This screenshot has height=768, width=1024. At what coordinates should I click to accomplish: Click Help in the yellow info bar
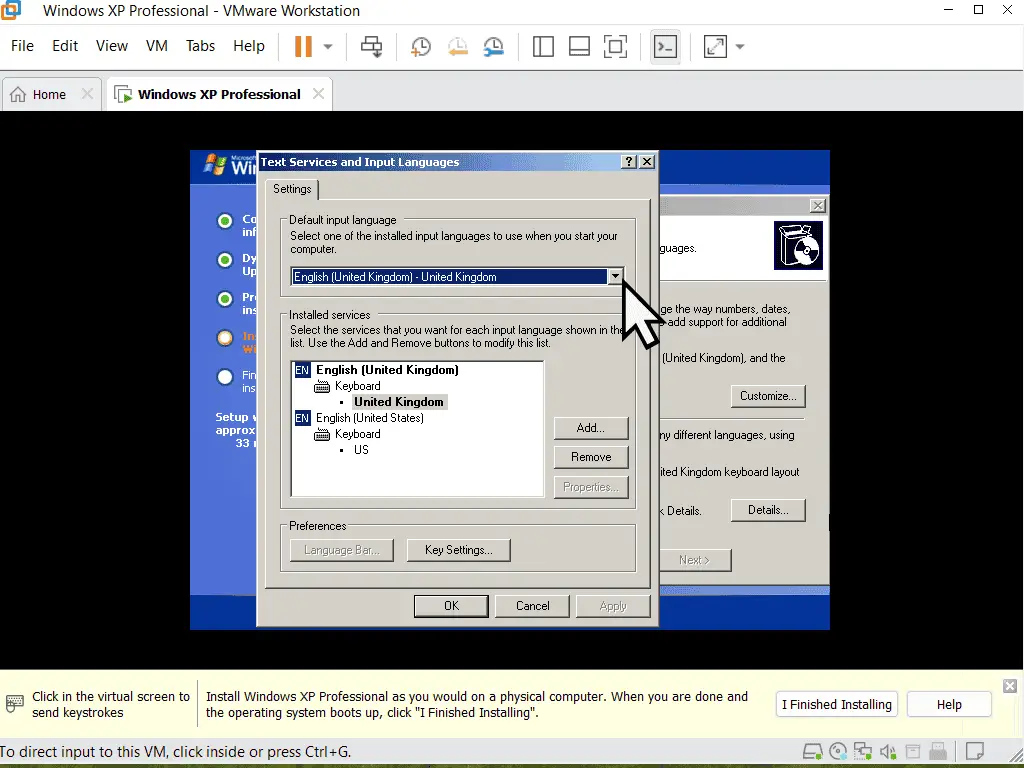[x=950, y=705]
